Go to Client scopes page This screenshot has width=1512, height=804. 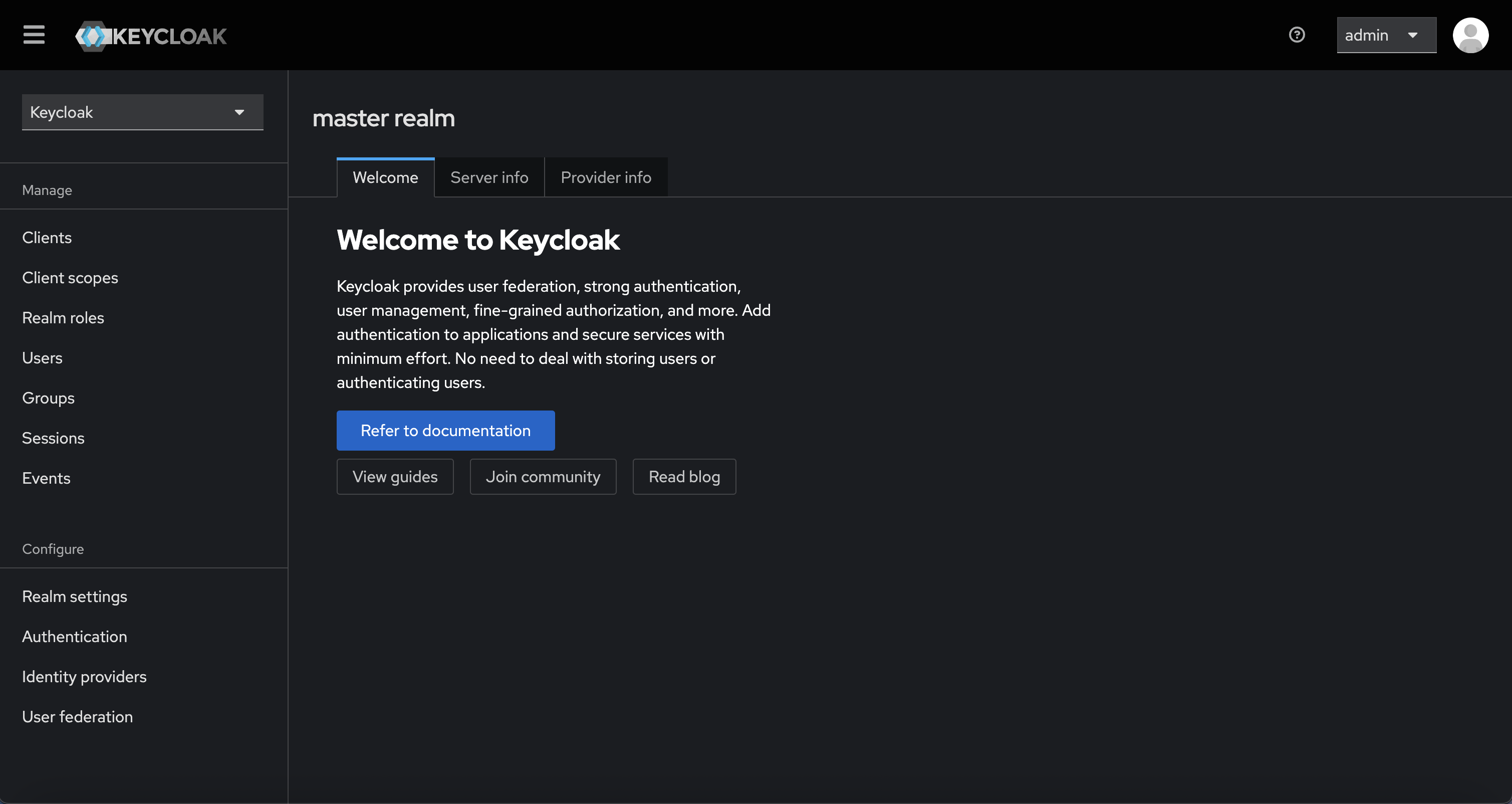(70, 278)
